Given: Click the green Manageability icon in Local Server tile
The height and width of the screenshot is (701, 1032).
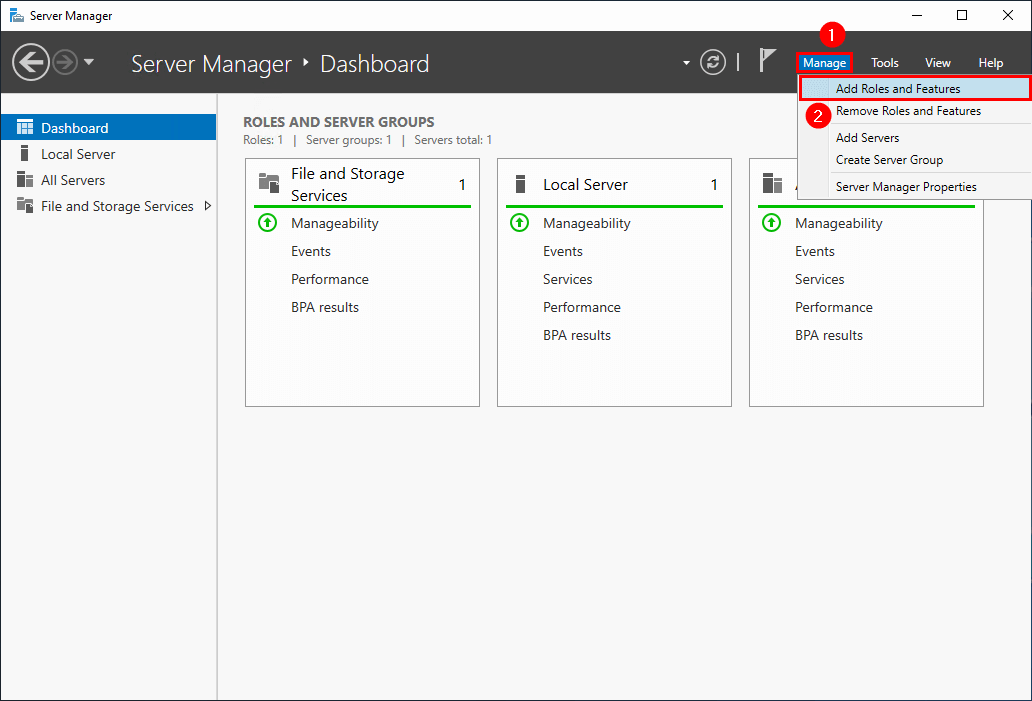Looking at the screenshot, I should pyautogui.click(x=519, y=223).
